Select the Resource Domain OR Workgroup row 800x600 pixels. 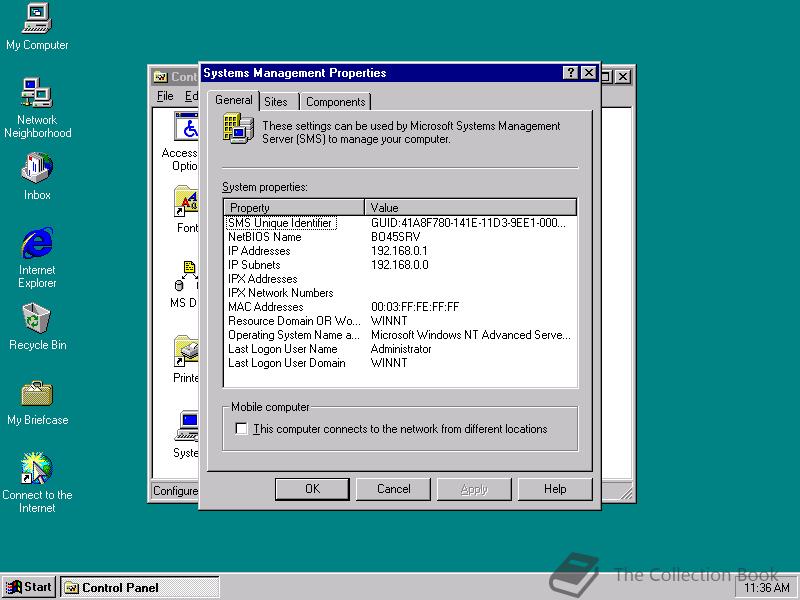(x=401, y=321)
